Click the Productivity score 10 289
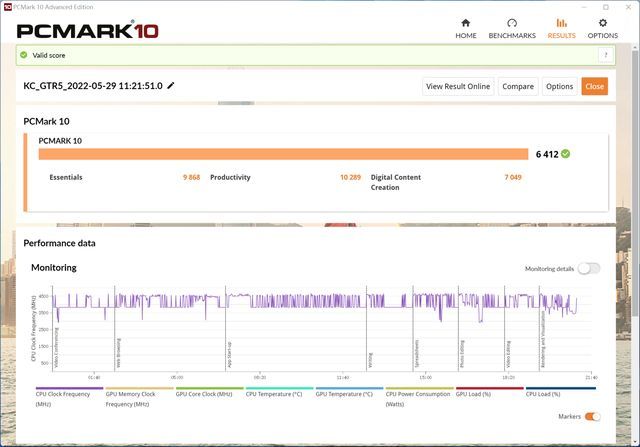 (x=350, y=177)
